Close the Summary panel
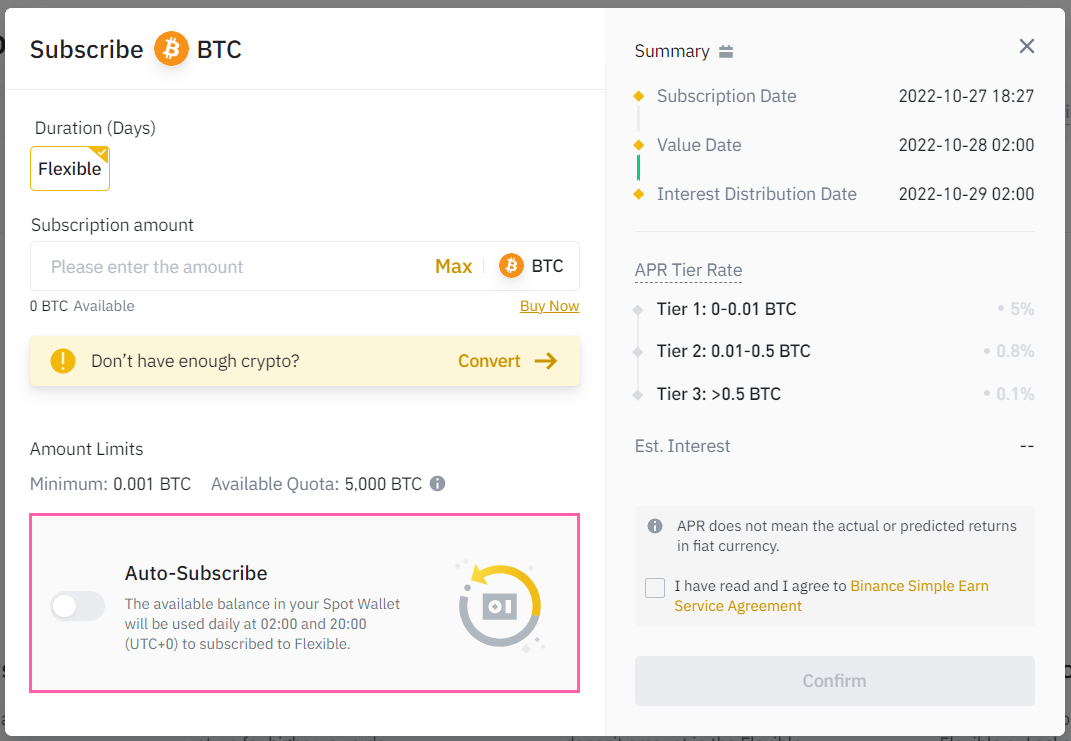The width and height of the screenshot is (1071, 741). point(1026,46)
